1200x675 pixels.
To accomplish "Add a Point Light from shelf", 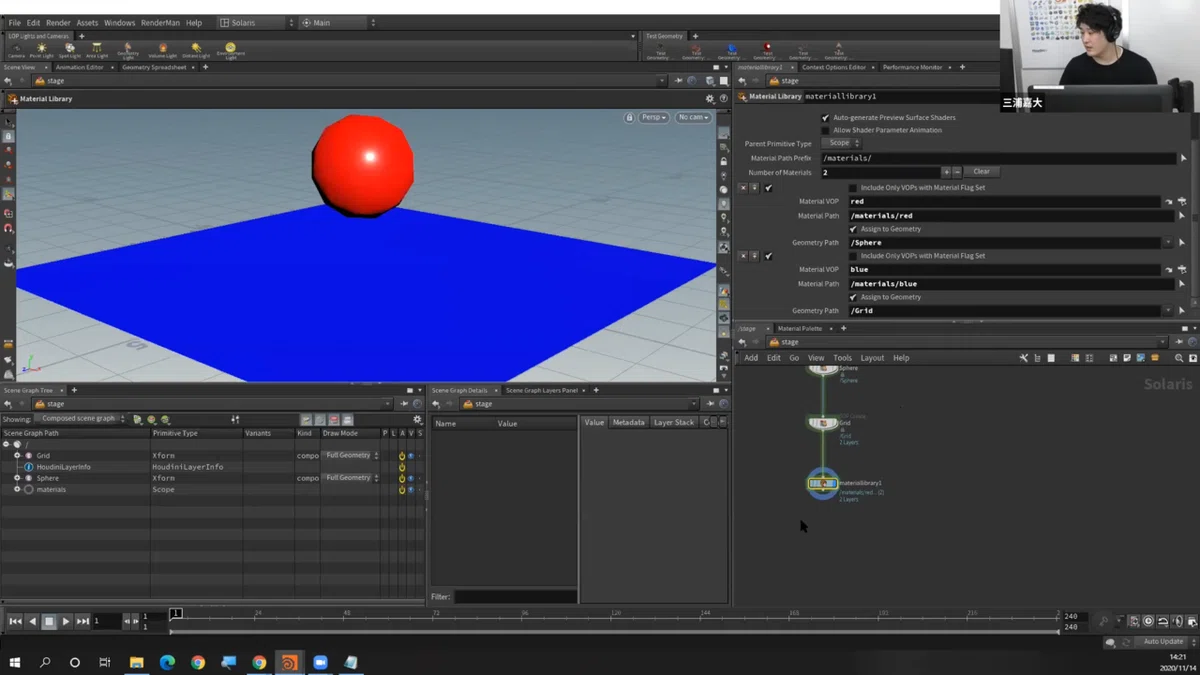I will pyautogui.click(x=42, y=50).
